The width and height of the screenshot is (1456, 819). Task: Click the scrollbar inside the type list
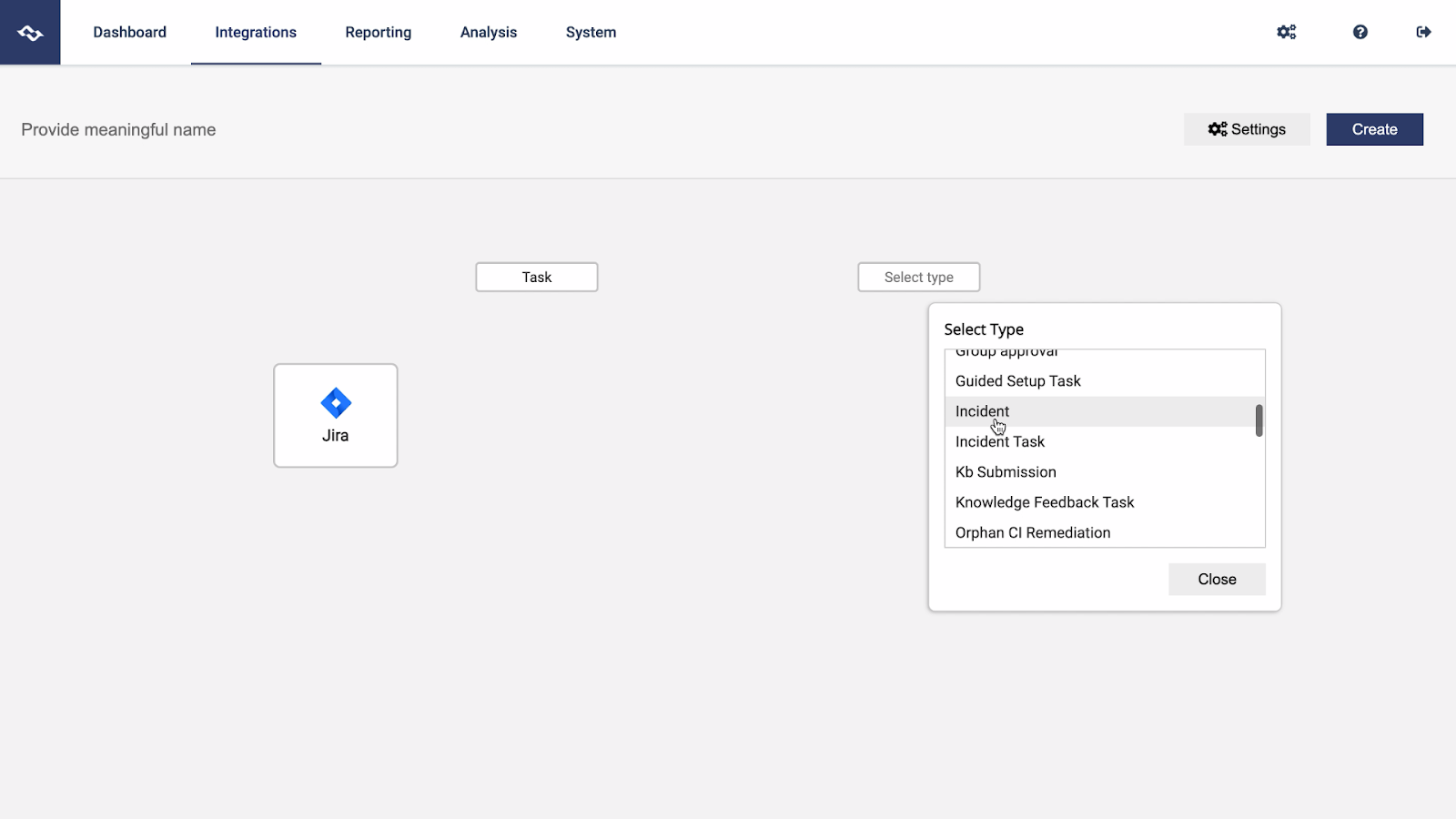1259,420
